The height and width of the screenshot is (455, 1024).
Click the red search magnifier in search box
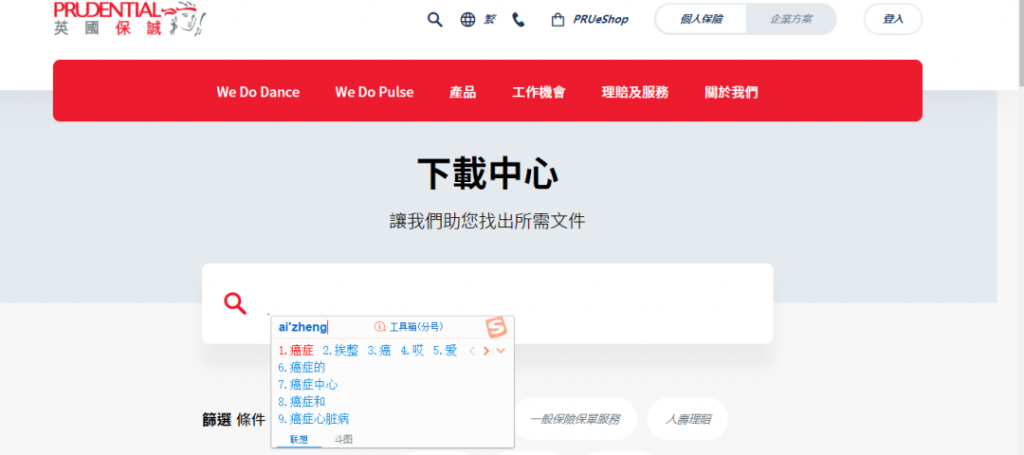pos(235,304)
